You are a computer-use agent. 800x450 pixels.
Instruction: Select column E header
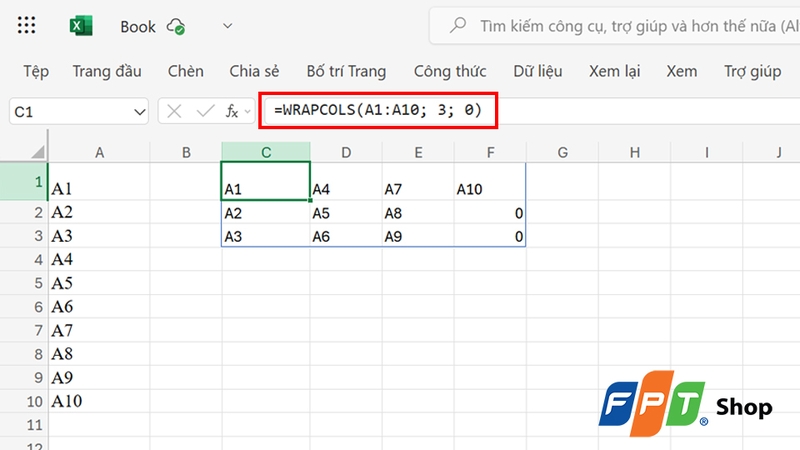click(418, 153)
